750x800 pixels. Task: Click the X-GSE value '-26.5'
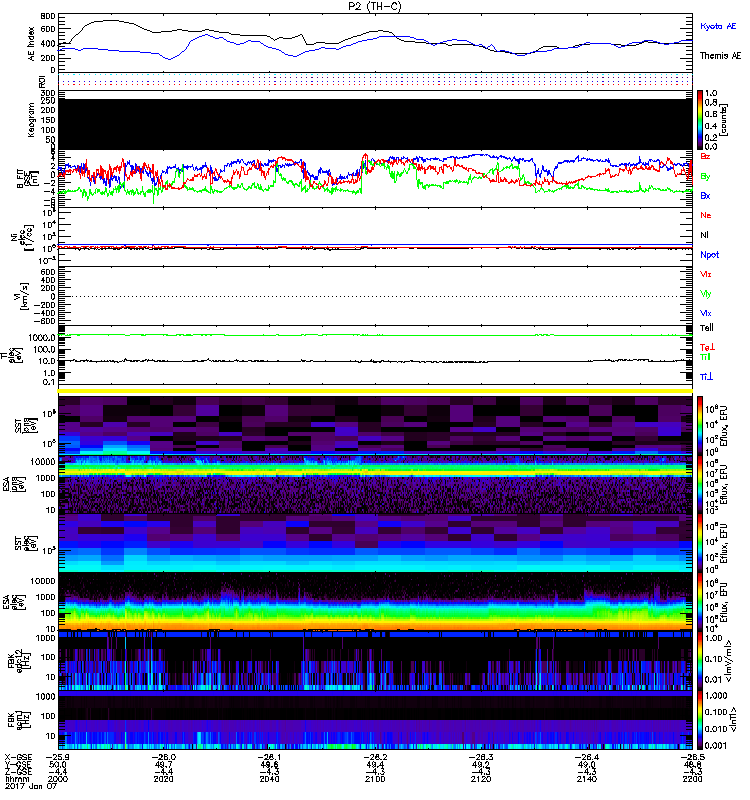[692, 757]
